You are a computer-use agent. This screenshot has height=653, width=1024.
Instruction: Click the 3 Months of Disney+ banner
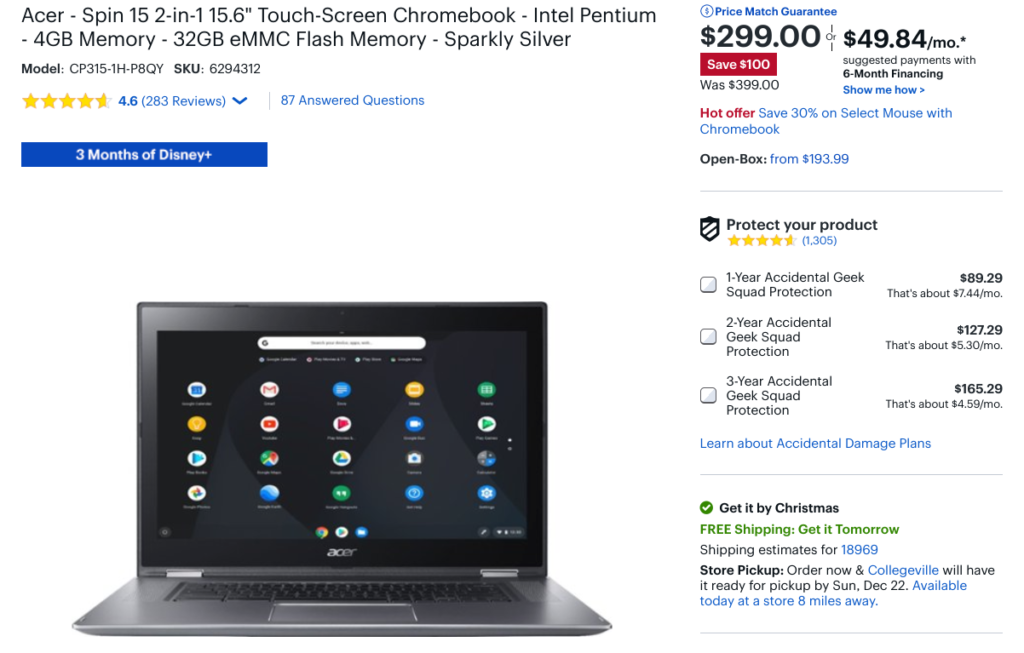coord(144,155)
